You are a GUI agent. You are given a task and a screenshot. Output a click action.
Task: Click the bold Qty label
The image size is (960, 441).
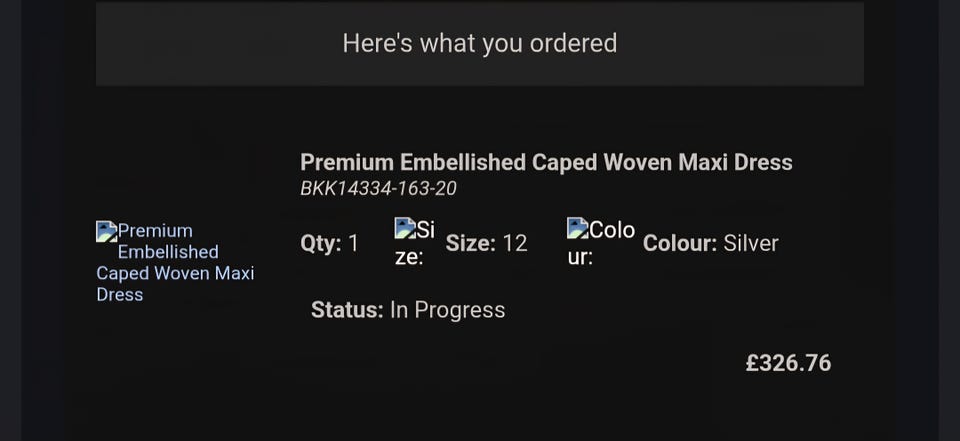[x=320, y=243]
